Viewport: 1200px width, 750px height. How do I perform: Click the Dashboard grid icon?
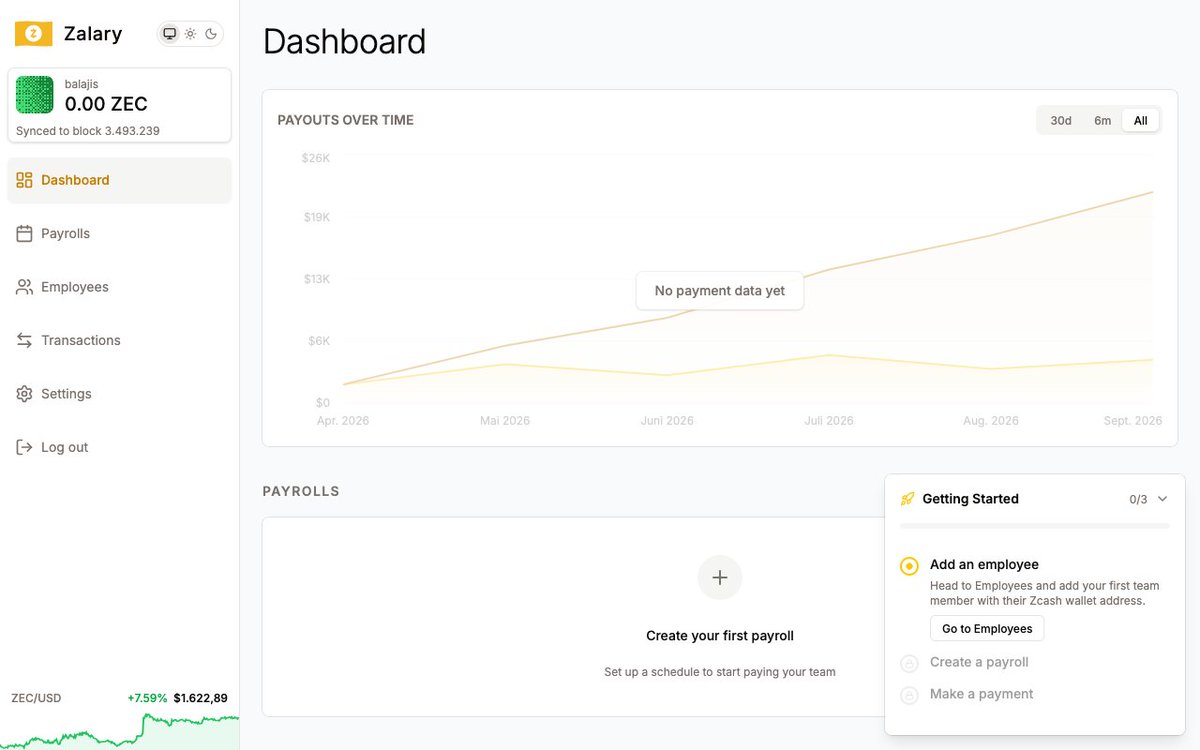(x=24, y=180)
